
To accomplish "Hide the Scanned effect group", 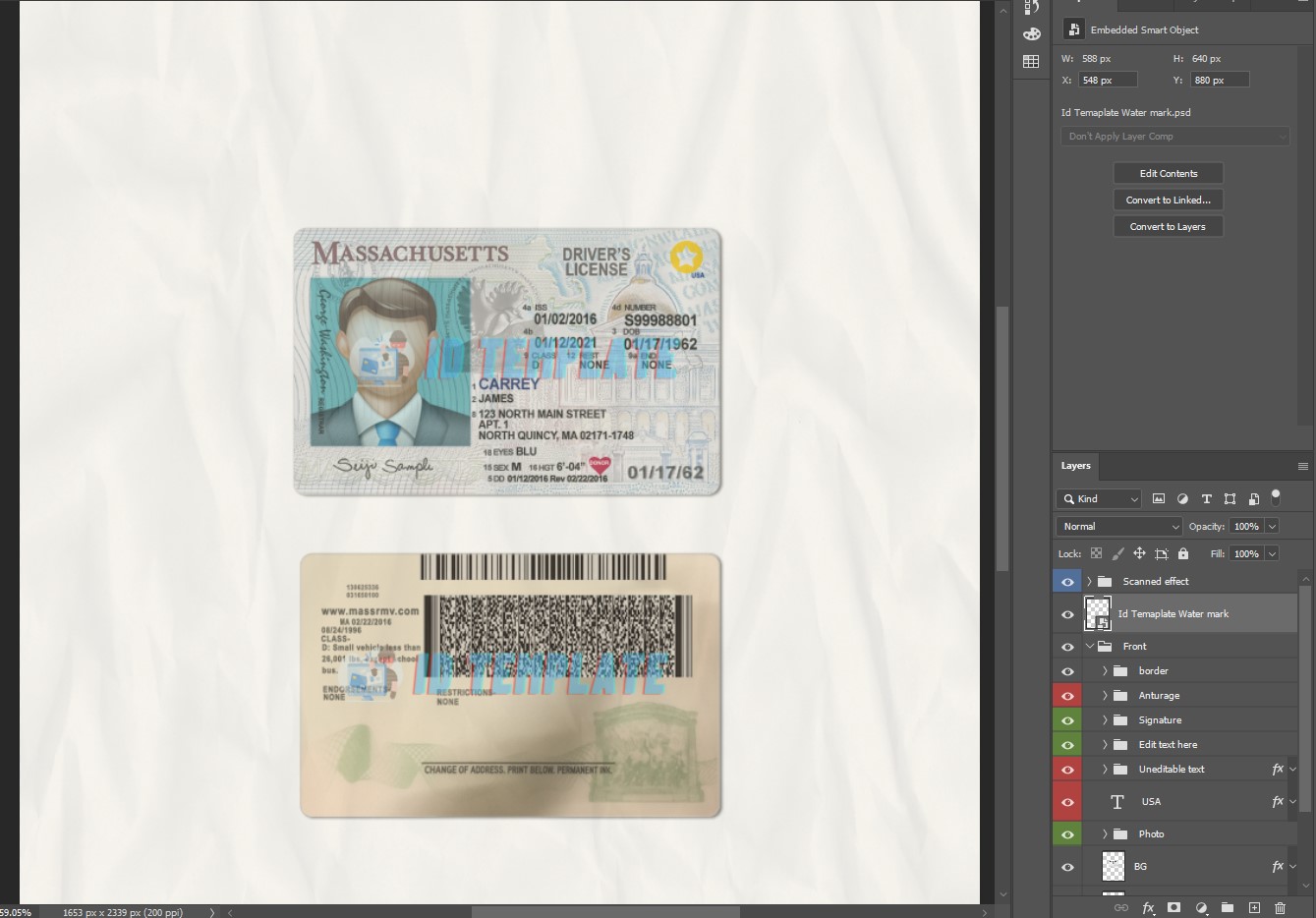I will click(1067, 582).
